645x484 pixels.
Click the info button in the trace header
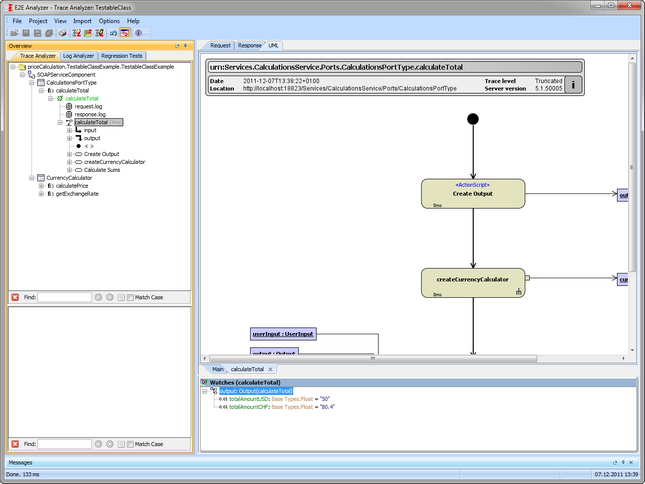pyautogui.click(x=573, y=84)
